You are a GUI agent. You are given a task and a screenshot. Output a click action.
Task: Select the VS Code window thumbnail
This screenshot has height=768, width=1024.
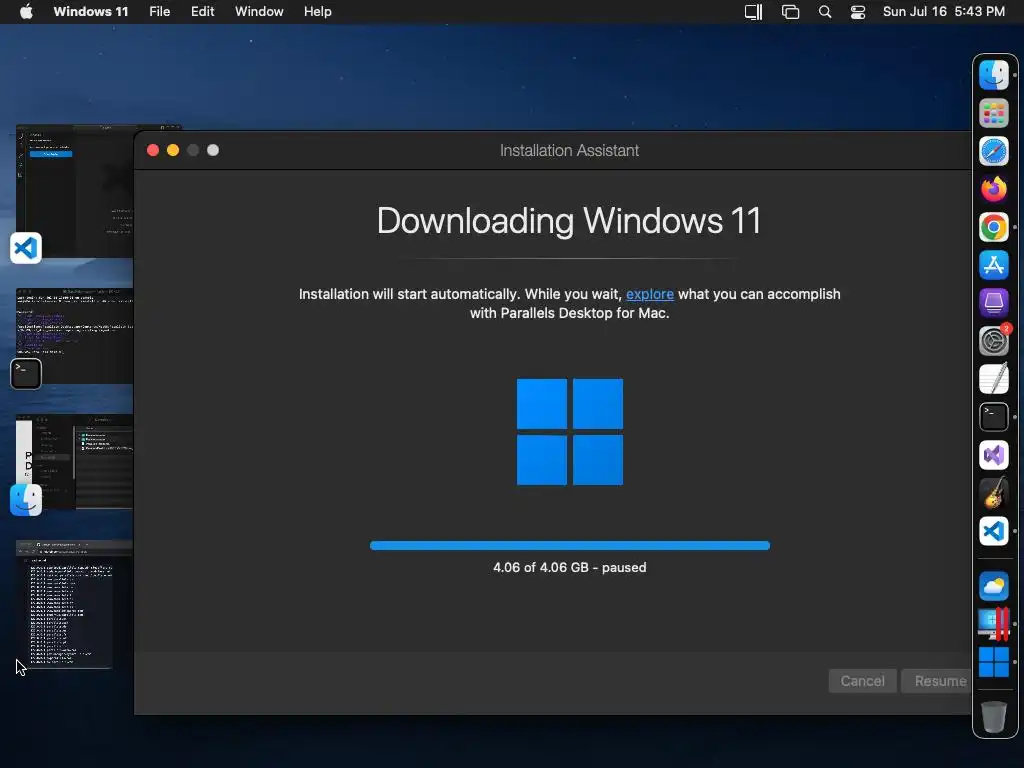click(x=74, y=191)
